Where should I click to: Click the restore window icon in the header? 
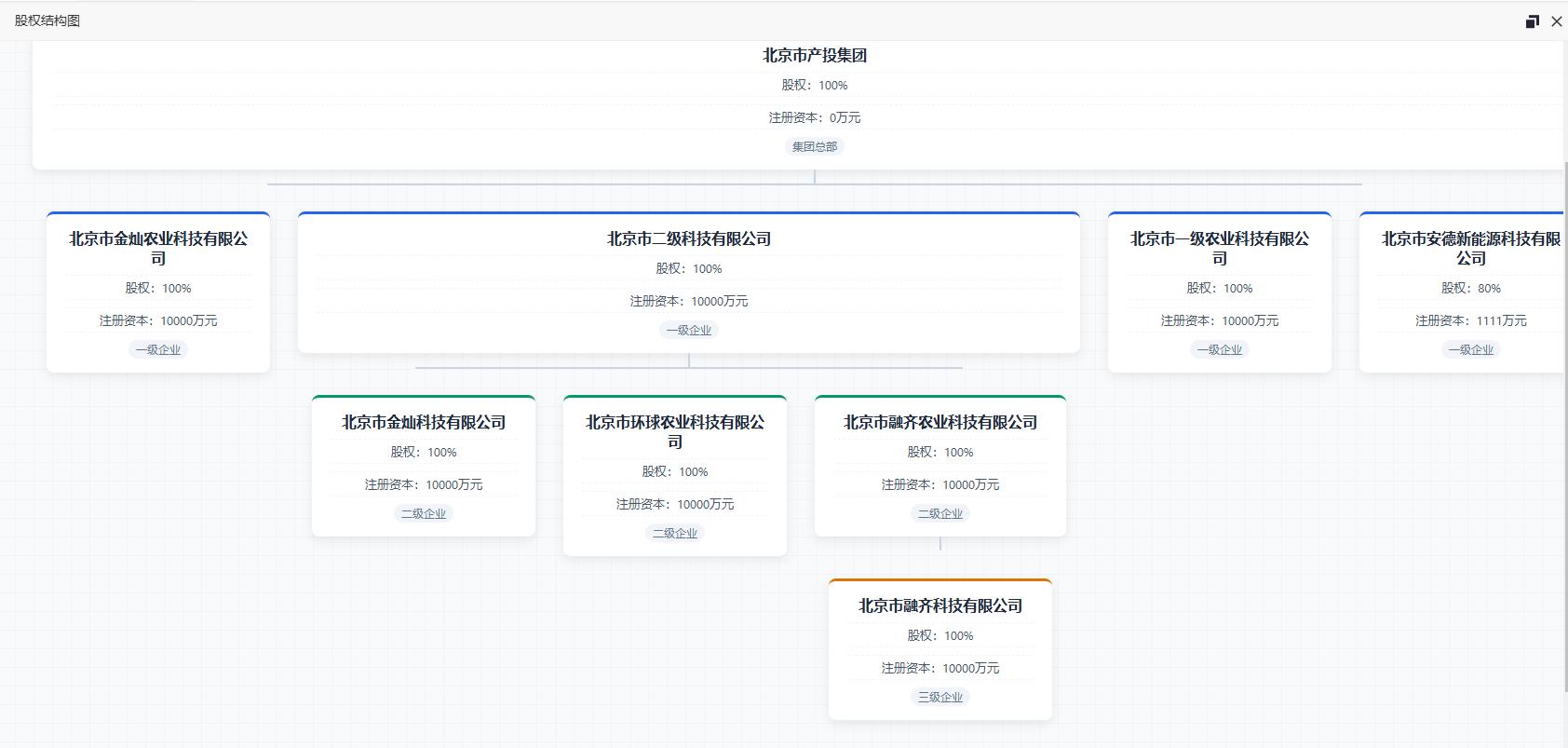coord(1532,21)
